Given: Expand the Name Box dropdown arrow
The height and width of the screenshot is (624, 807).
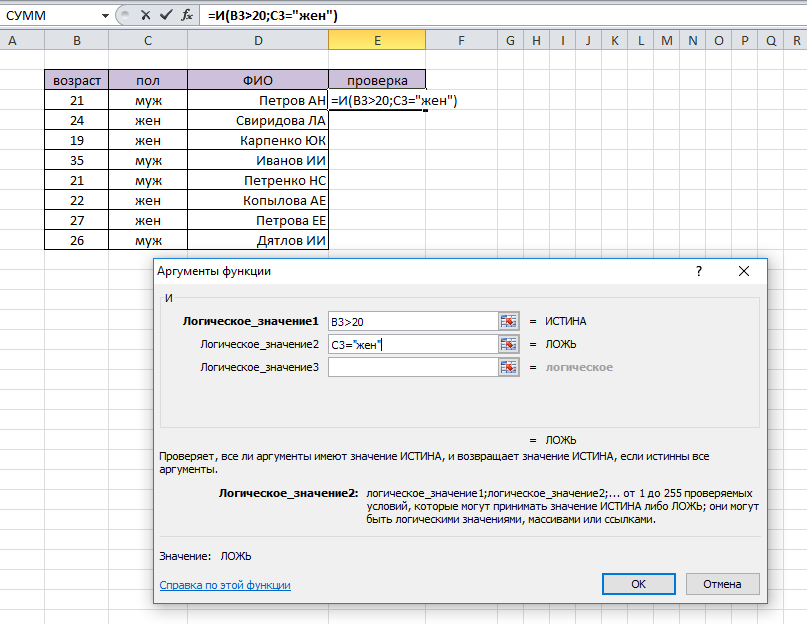Looking at the screenshot, I should coord(105,15).
